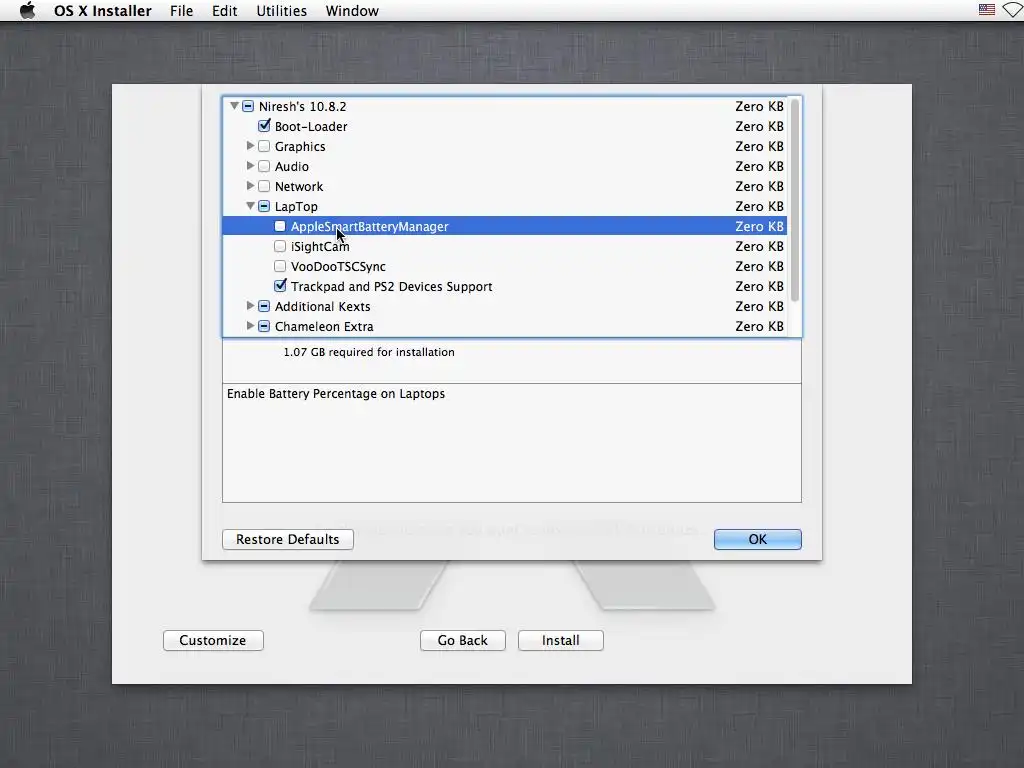The height and width of the screenshot is (768, 1024).
Task: Enable the Network checkbox
Action: coord(264,186)
